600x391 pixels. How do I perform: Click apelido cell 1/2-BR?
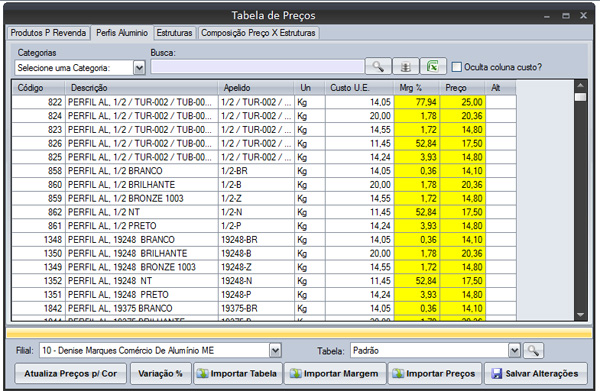tap(256, 171)
